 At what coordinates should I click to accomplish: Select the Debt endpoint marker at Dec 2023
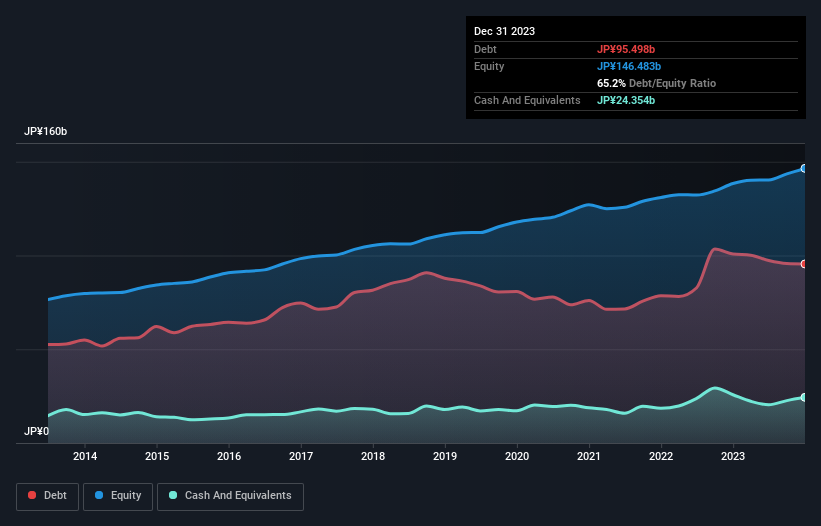point(804,264)
